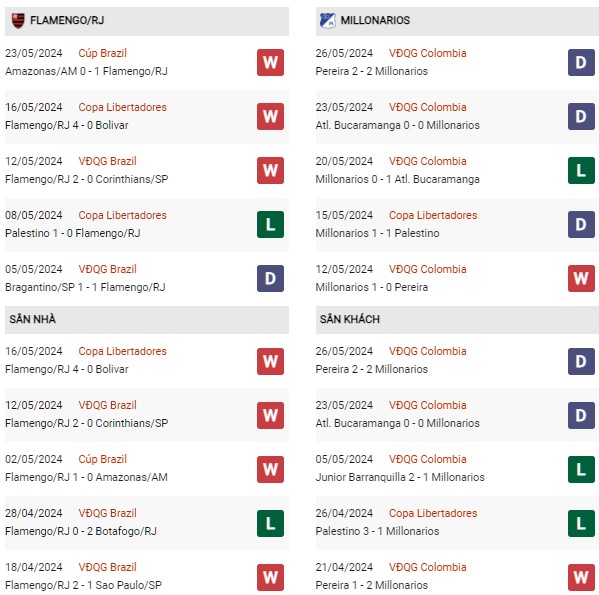Click the W badge for Millonarios 1-0 Pereira
This screenshot has width=599, height=595.
581,278
